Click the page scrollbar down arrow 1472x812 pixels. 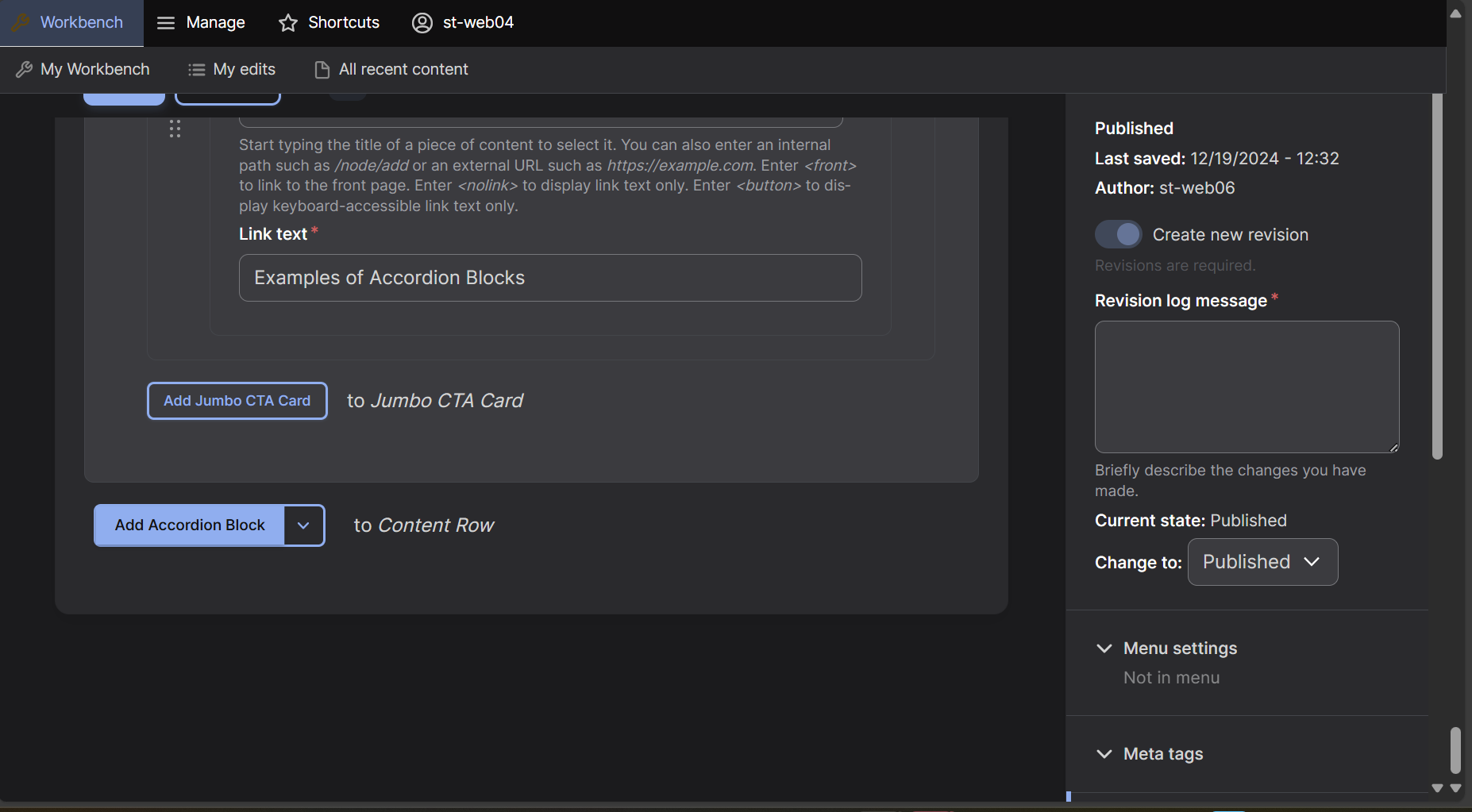1455,788
